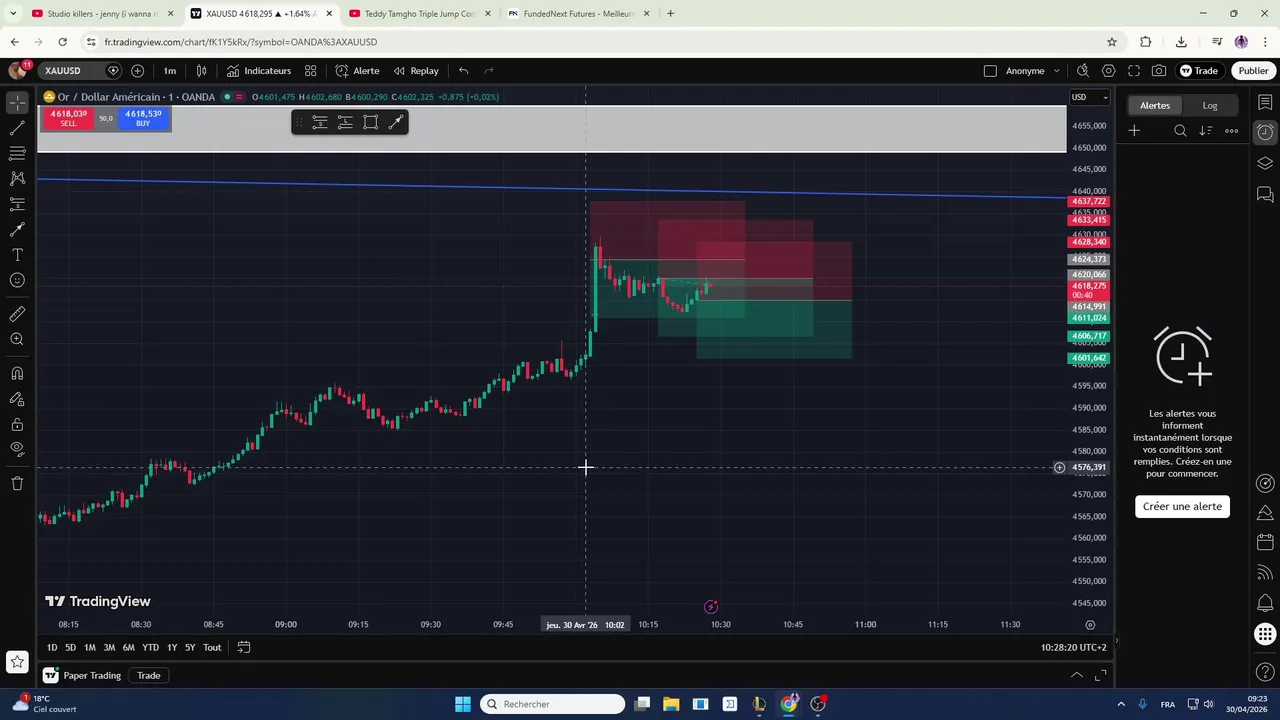Open the emoji icons tool

coord(17,280)
